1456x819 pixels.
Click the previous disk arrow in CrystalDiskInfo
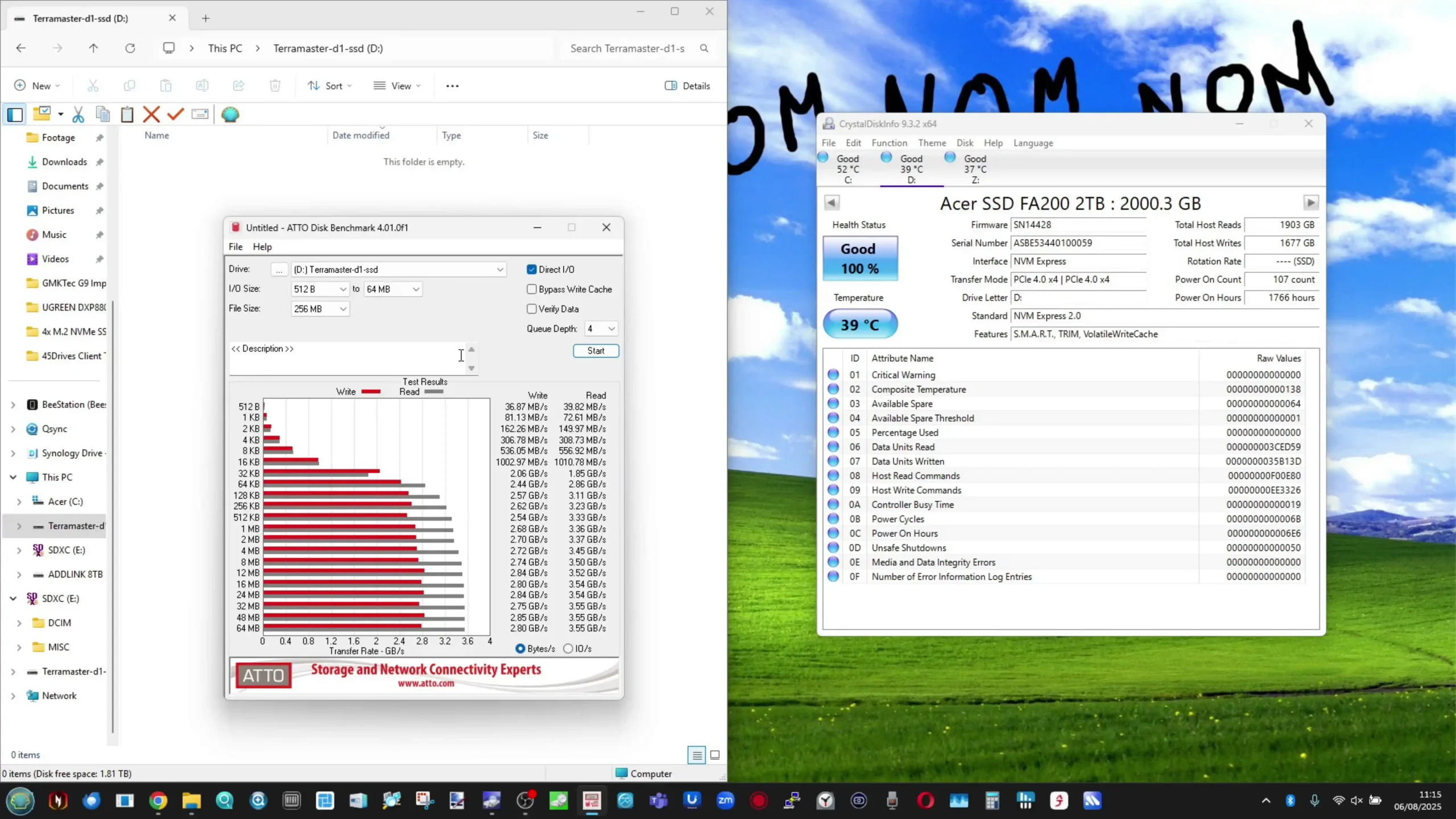pos(832,202)
